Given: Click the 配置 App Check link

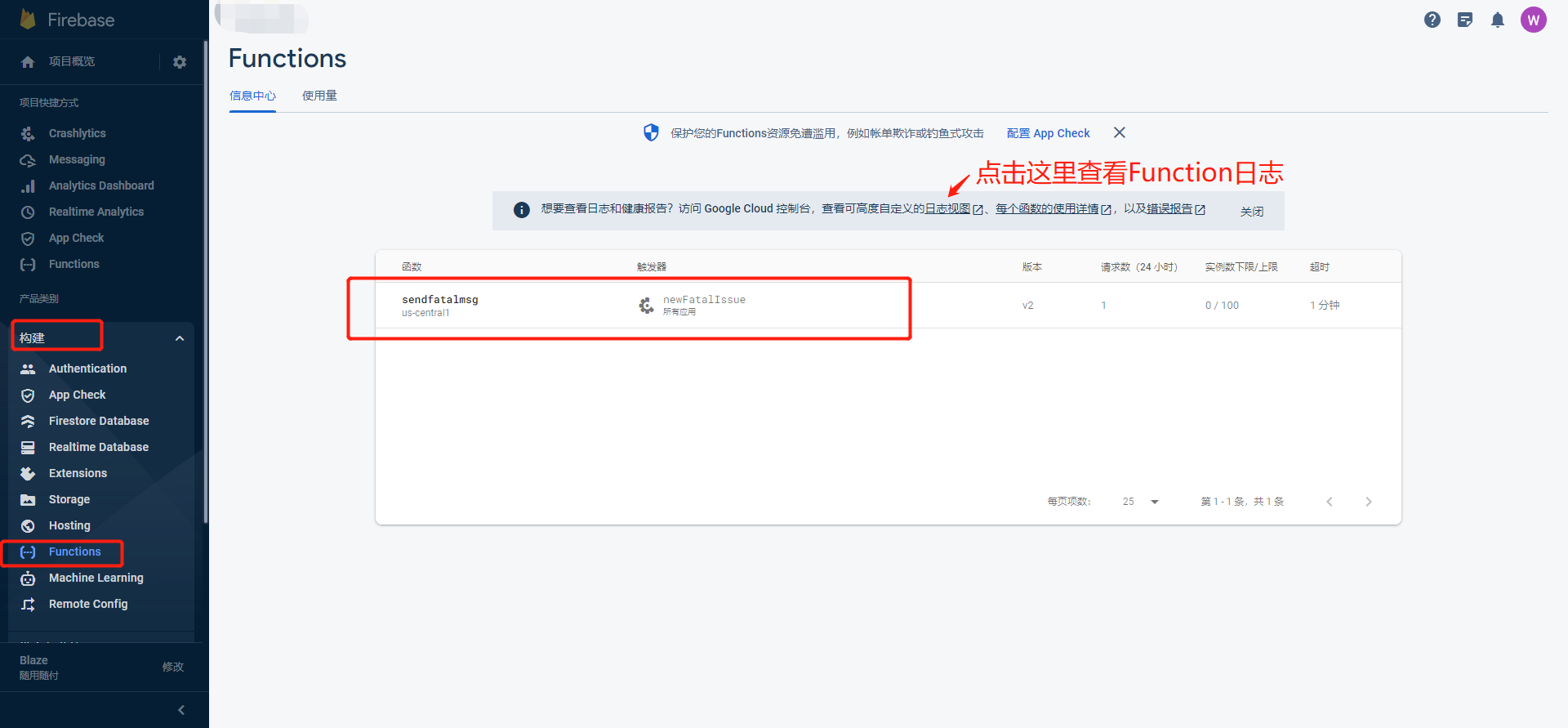Looking at the screenshot, I should [1049, 133].
